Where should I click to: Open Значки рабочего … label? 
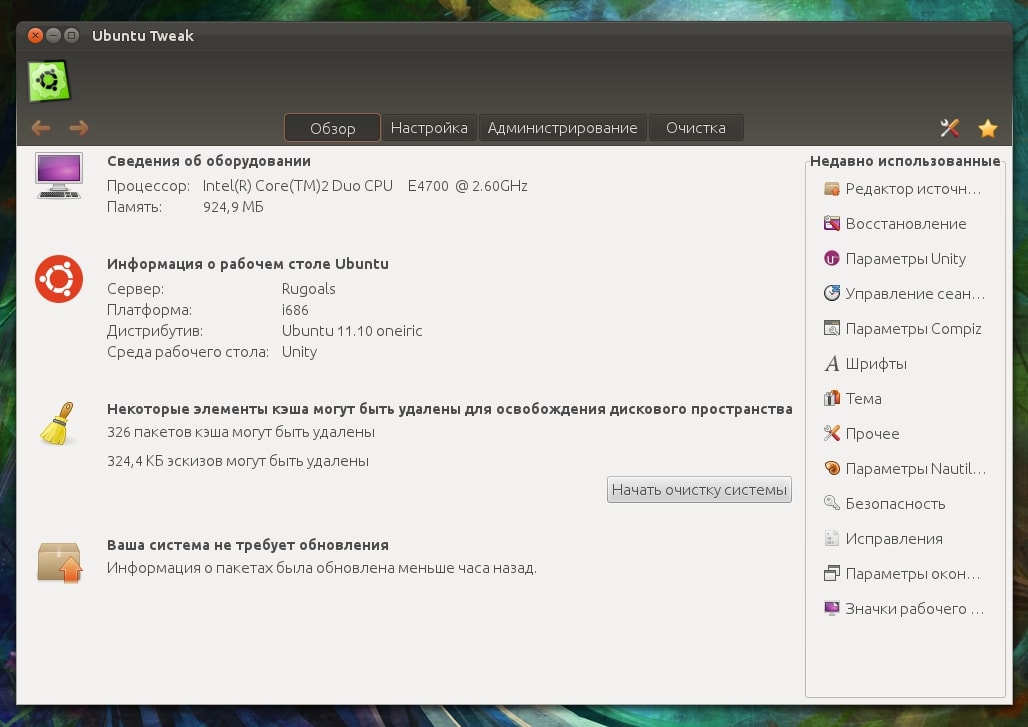[914, 608]
